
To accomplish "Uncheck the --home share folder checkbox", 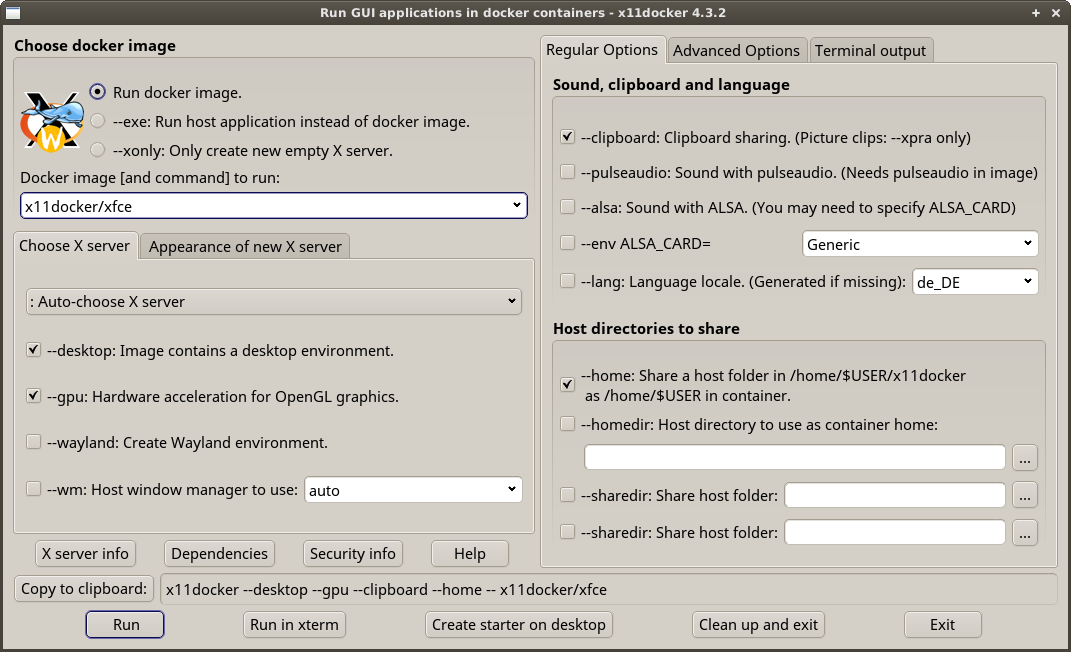I will pos(568,384).
